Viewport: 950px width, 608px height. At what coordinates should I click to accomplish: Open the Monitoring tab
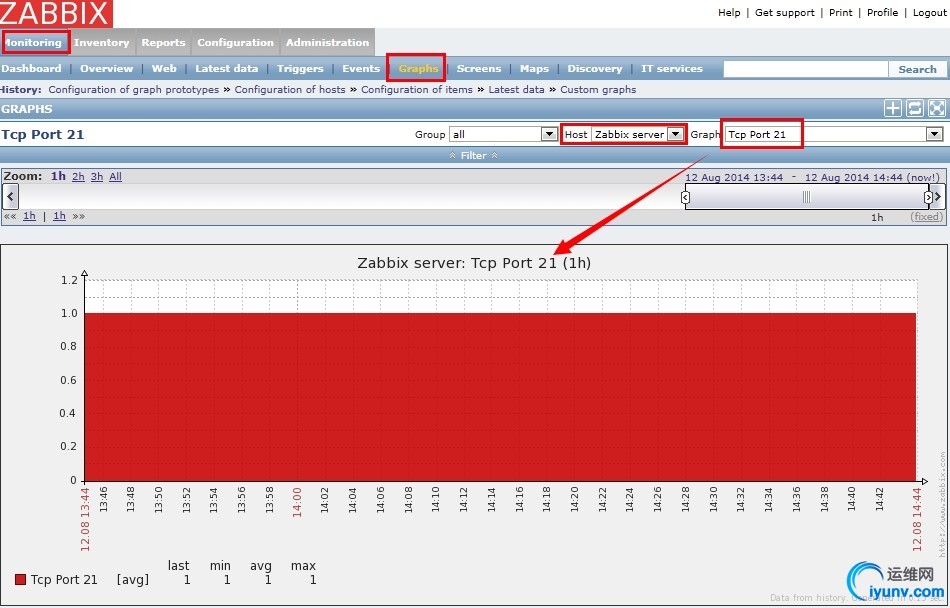(35, 42)
